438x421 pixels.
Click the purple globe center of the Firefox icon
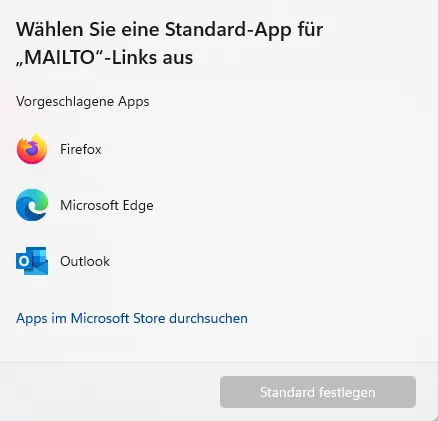tap(32, 149)
